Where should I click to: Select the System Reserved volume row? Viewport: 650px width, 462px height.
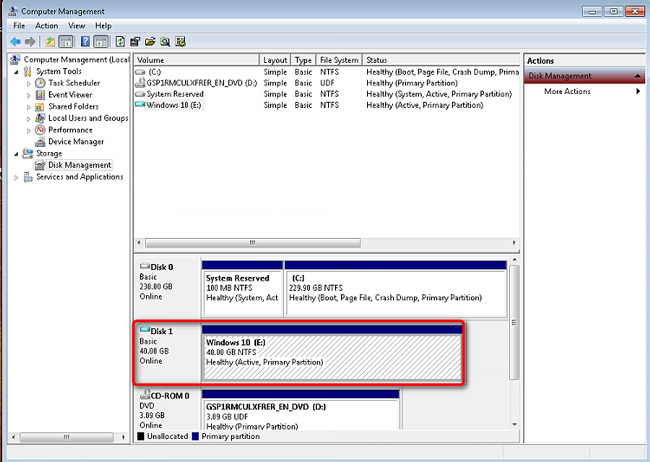coord(327,94)
